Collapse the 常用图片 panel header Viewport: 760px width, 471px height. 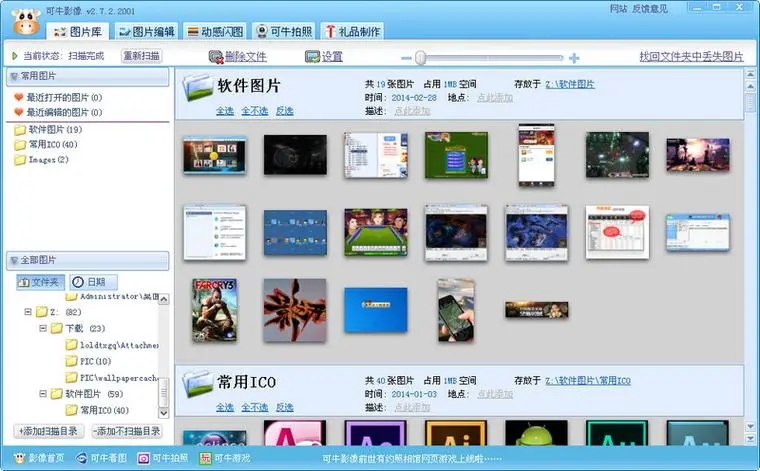click(x=13, y=76)
